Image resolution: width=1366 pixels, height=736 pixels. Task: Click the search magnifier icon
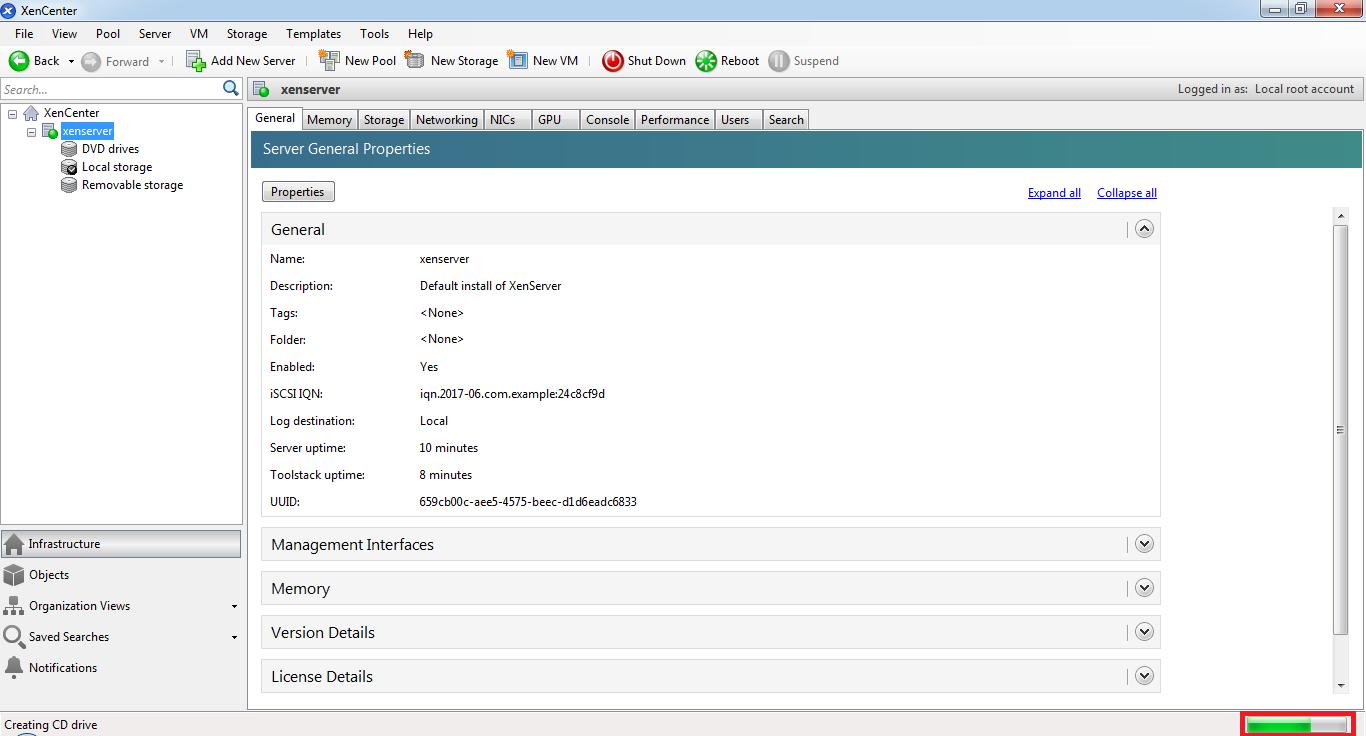tap(231, 89)
